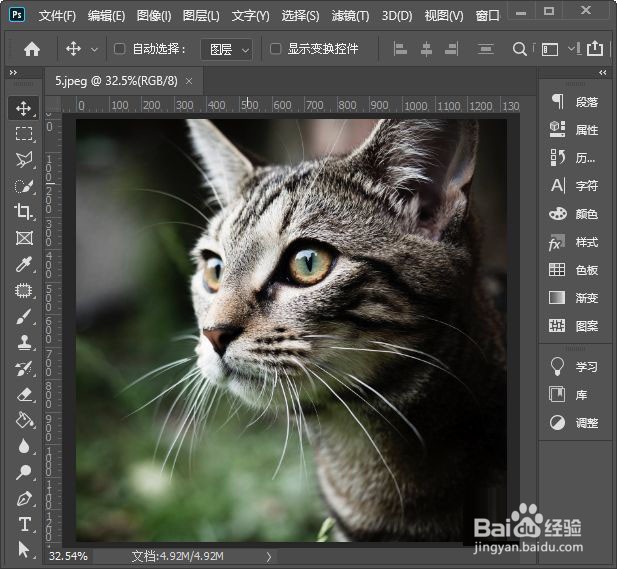Select the Pen tool
This screenshot has width=617, height=569.
[25, 499]
